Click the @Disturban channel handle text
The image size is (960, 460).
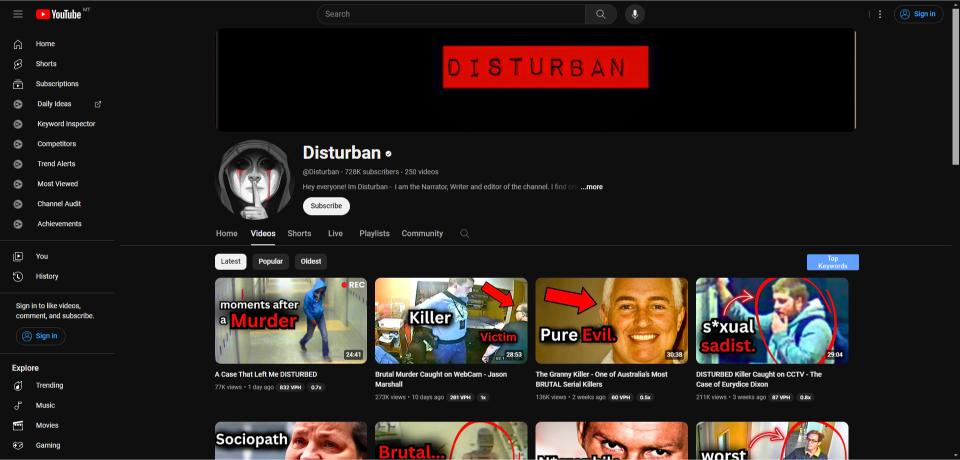point(321,172)
